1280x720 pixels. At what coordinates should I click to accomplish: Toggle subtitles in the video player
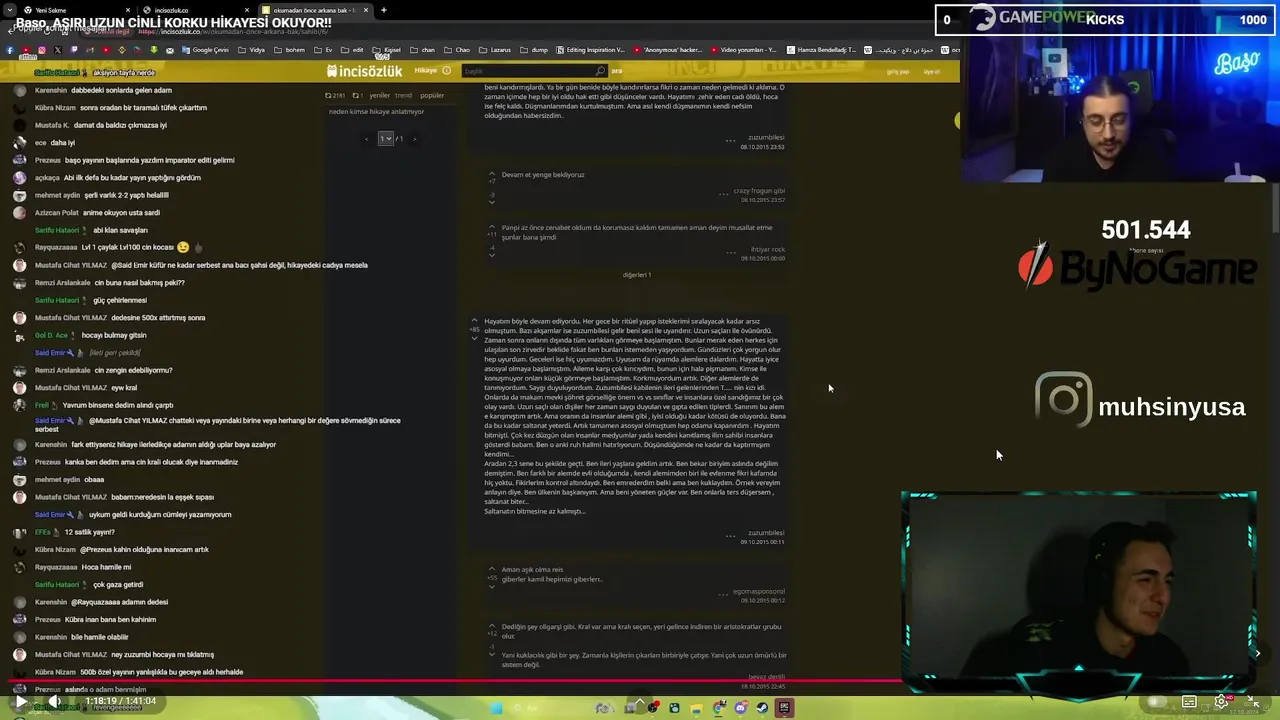point(1189,702)
